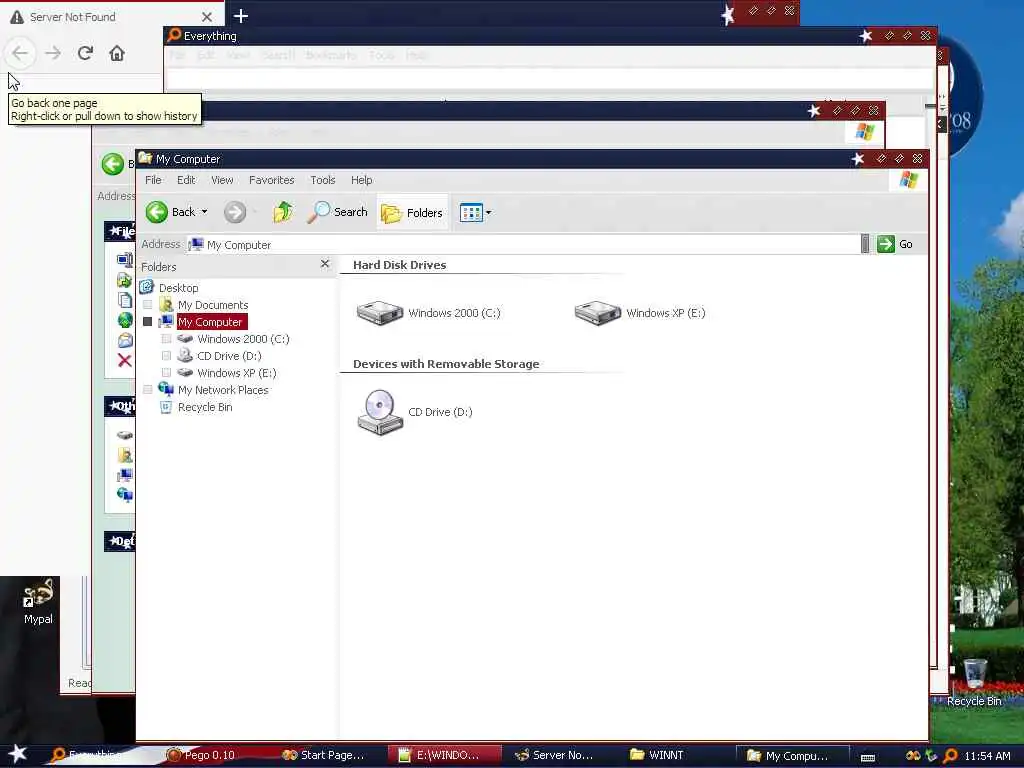This screenshot has width=1024, height=768.
Task: Click the green Back arrow in My Computer
Action: tap(157, 212)
